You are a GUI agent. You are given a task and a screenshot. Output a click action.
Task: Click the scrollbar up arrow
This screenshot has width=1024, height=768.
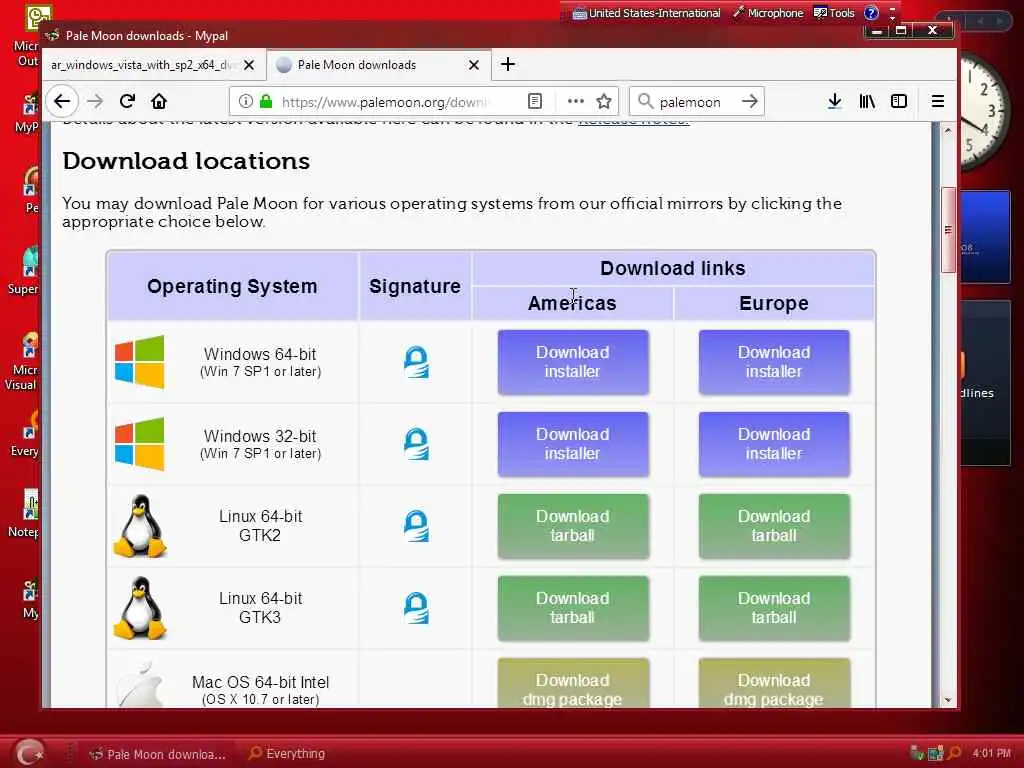pyautogui.click(x=948, y=131)
